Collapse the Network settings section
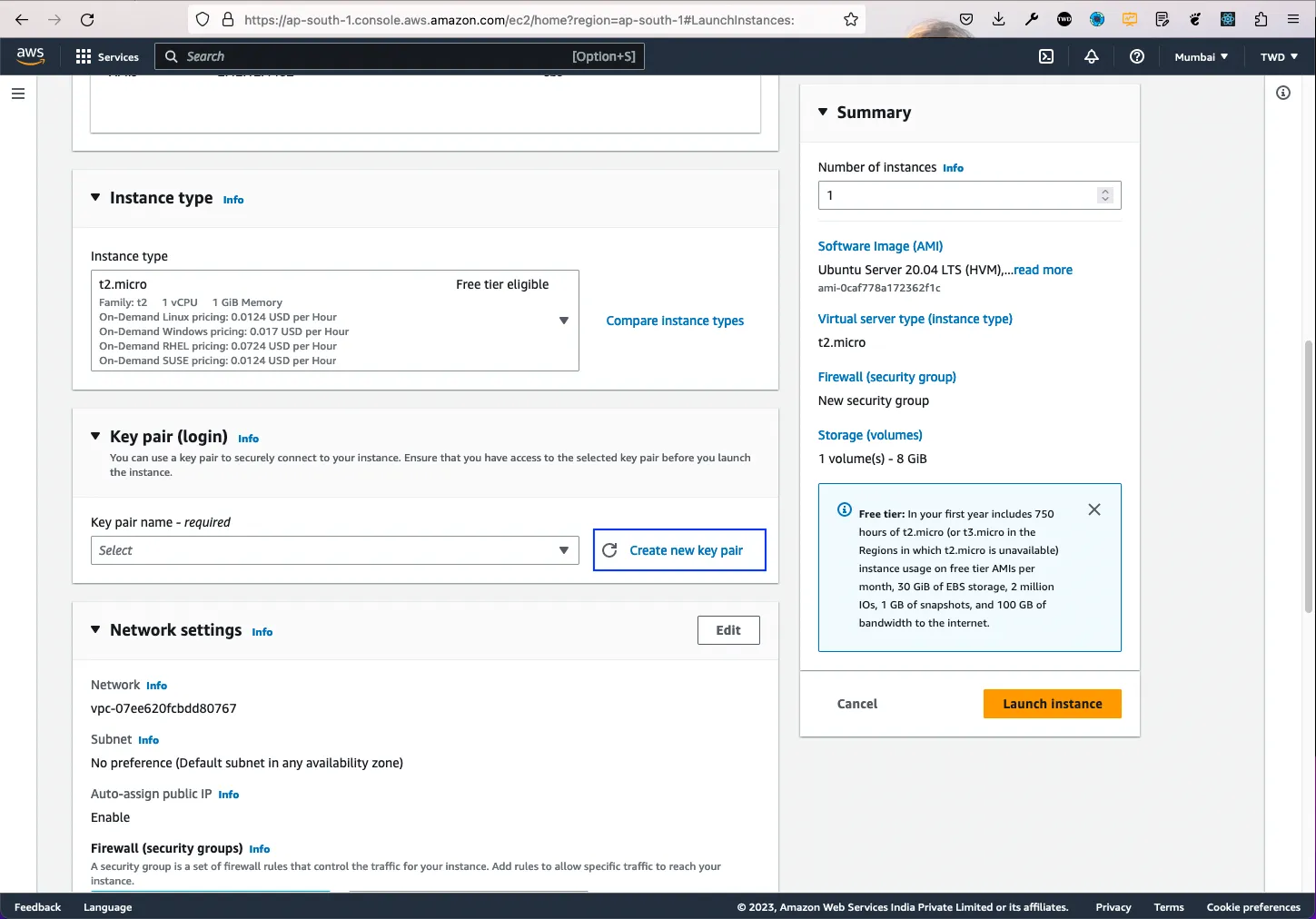Image resolution: width=1316 pixels, height=919 pixels. [95, 629]
